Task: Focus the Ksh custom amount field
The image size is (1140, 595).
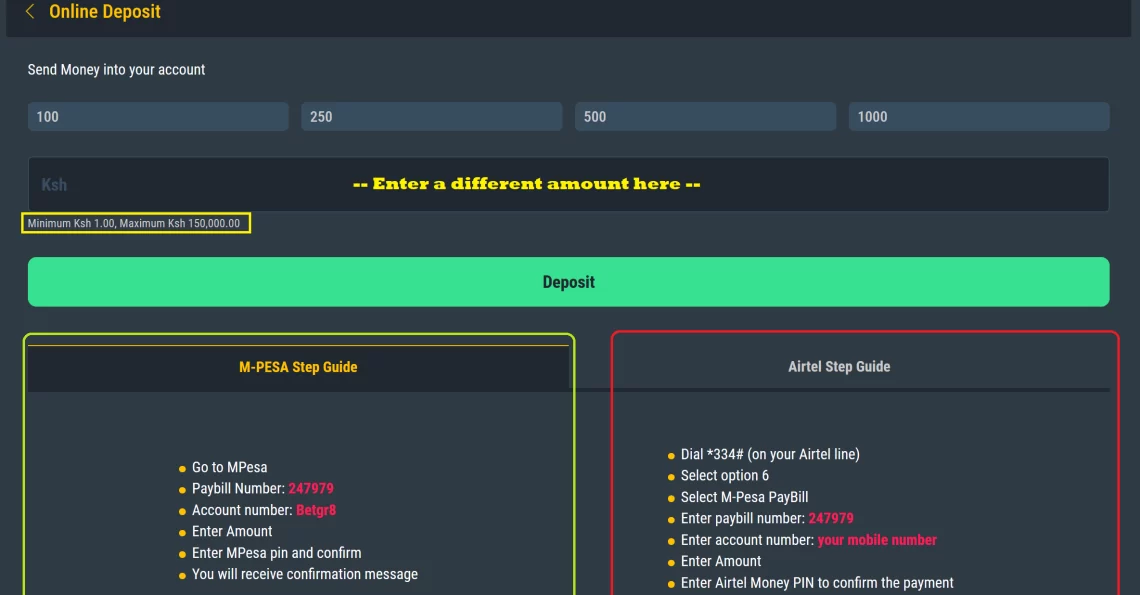Action: 569,184
